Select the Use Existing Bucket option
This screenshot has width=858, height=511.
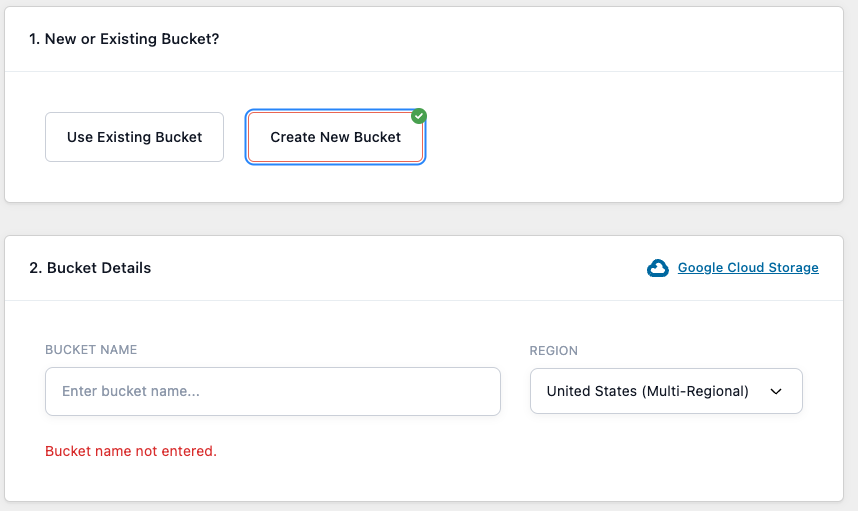coord(134,137)
